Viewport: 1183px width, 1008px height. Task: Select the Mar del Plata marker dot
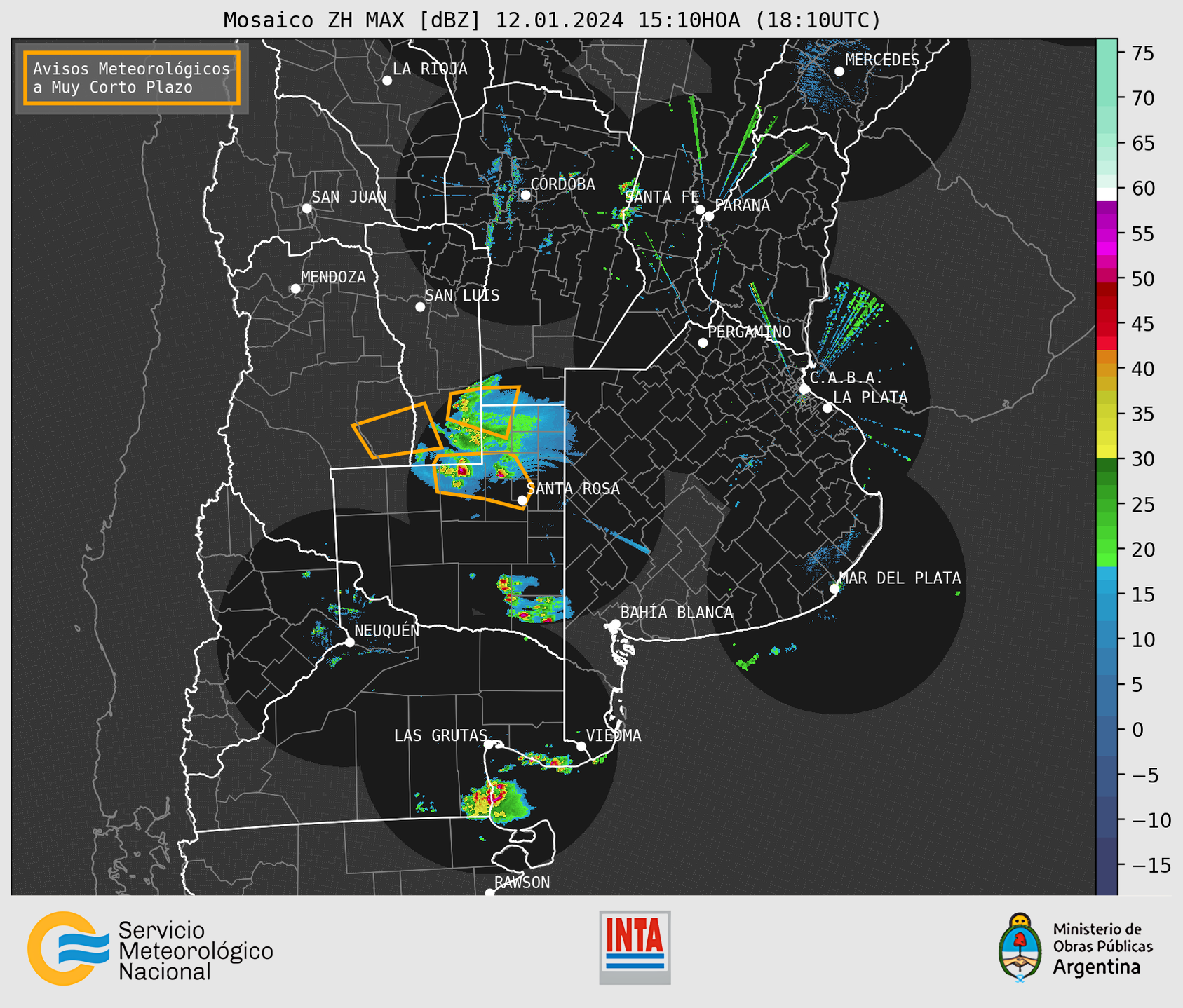coord(834,589)
